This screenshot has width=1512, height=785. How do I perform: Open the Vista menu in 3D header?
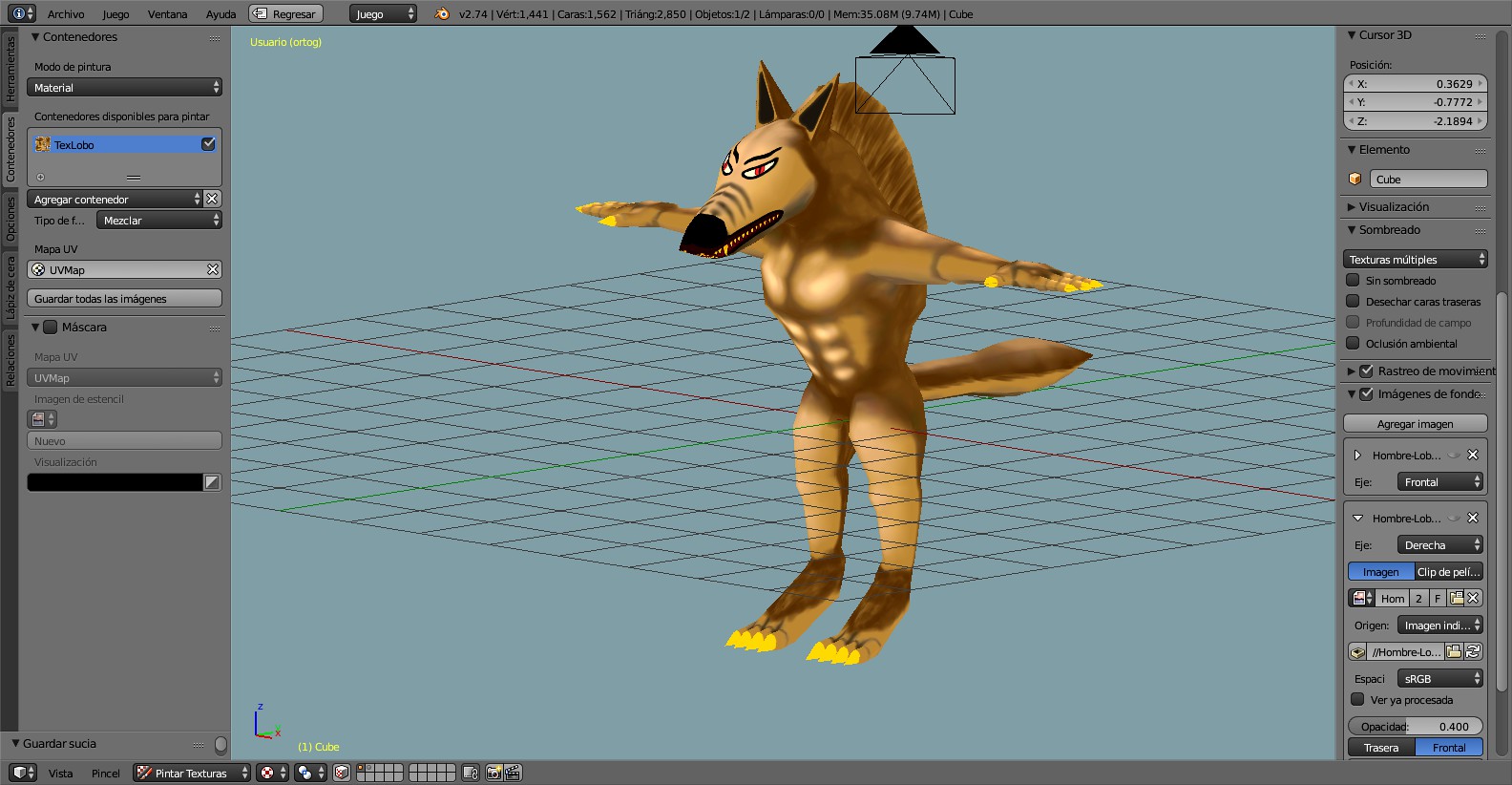click(60, 773)
